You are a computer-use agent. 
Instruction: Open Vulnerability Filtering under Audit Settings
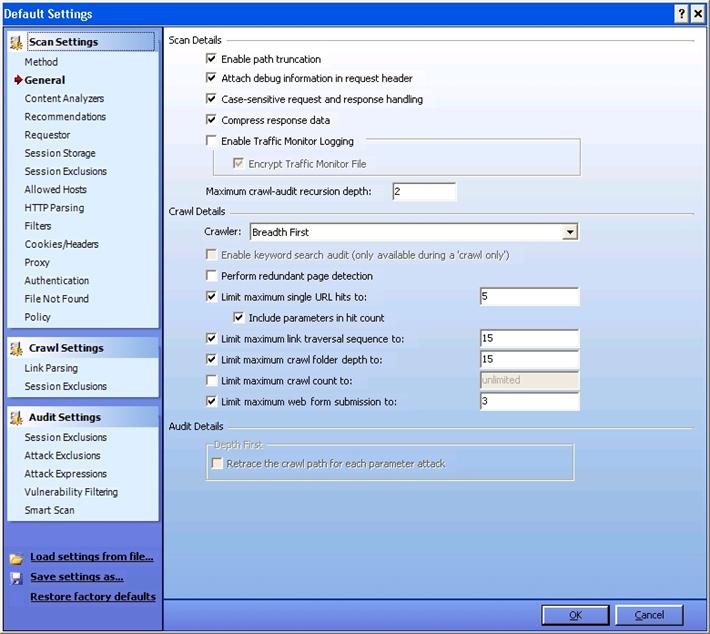tap(71, 492)
